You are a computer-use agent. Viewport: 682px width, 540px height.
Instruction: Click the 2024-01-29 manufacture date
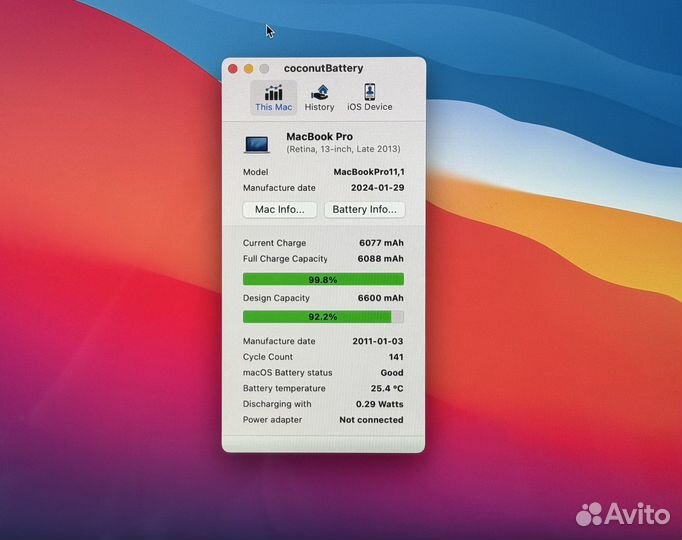point(378,188)
